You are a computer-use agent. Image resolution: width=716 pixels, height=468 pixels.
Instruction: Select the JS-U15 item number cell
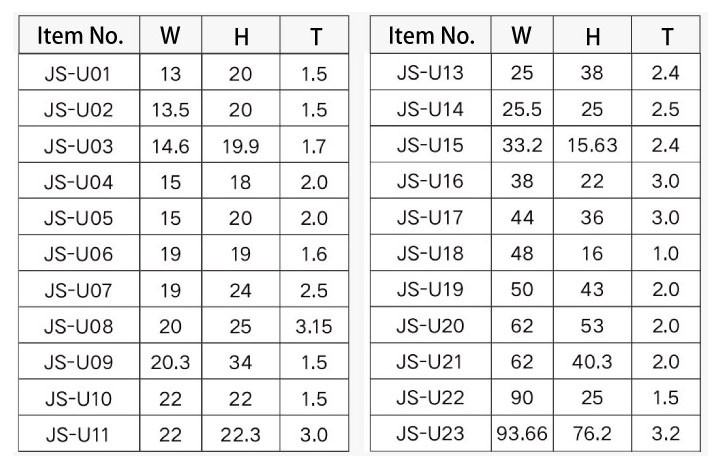click(x=430, y=146)
